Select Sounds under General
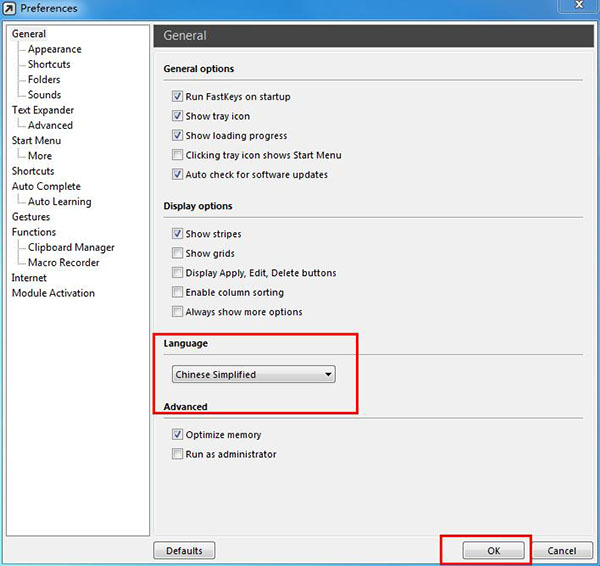This screenshot has height=566, width=600. coord(44,95)
